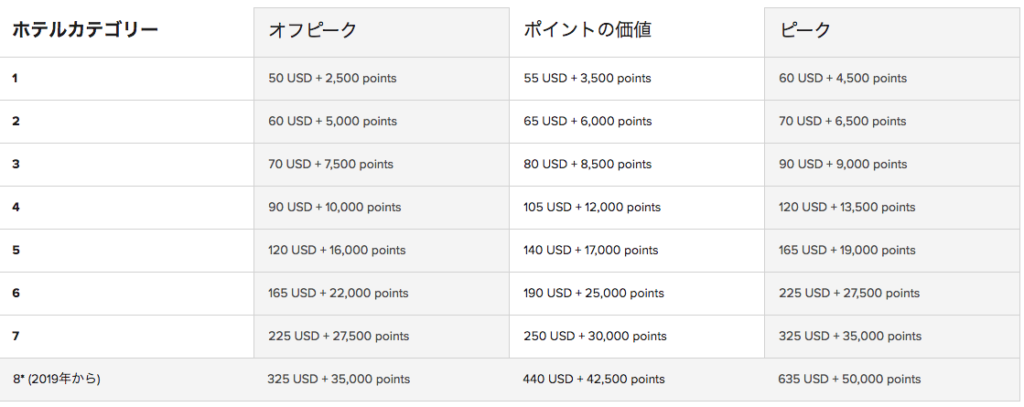This screenshot has width=1024, height=407.
Task: Click the 190 USD + 25,000 points cell
Action: click(x=594, y=293)
